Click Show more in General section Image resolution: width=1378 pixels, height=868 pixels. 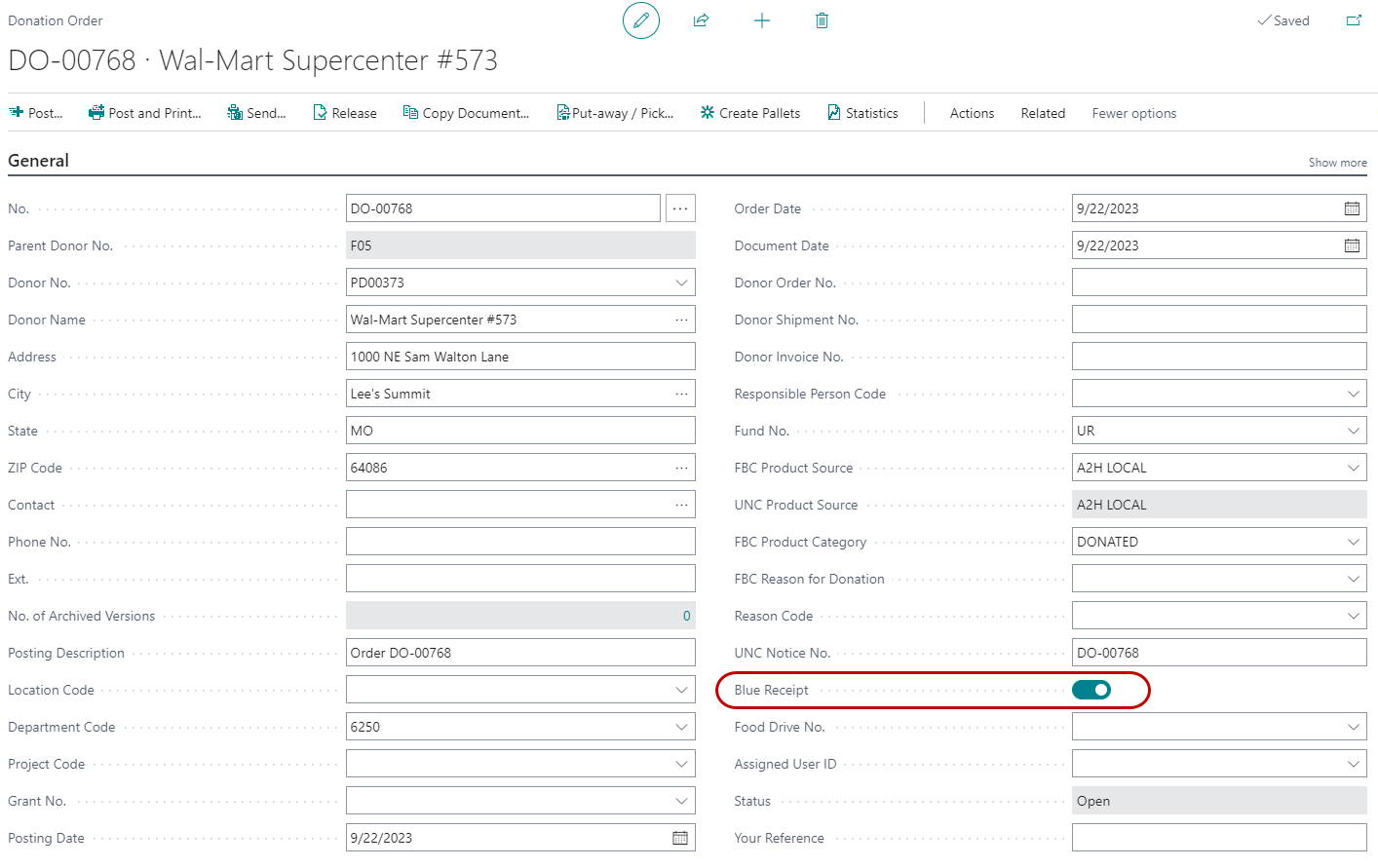click(1337, 163)
